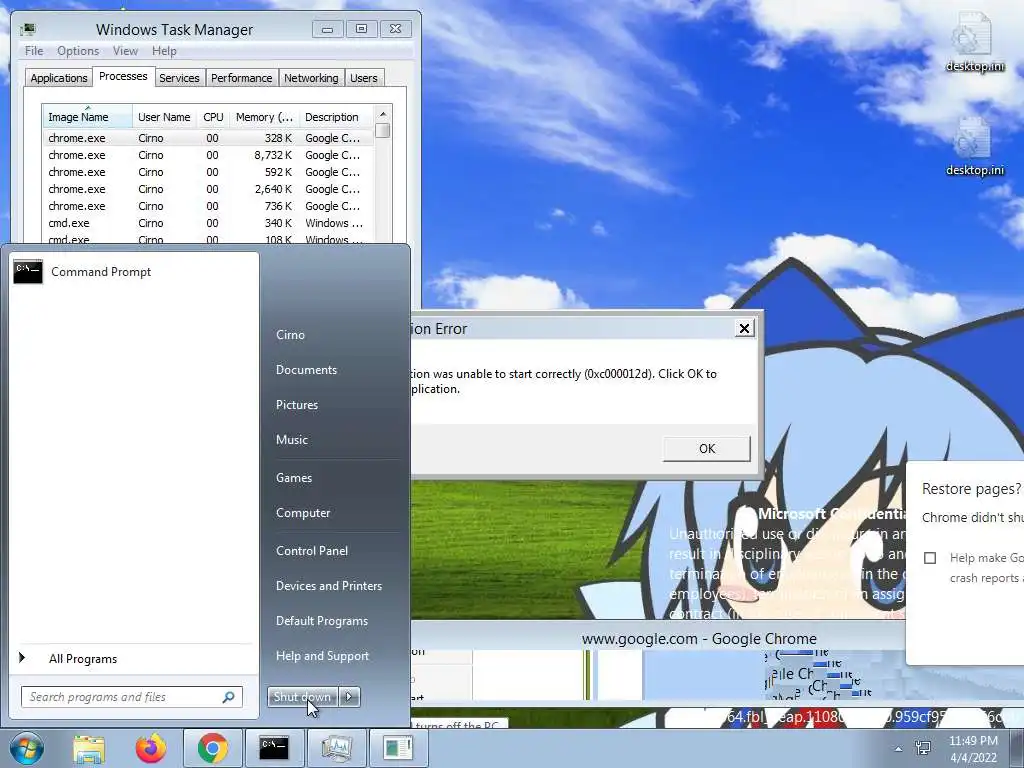
Task: Sort by the Description column header
Action: 336,117
